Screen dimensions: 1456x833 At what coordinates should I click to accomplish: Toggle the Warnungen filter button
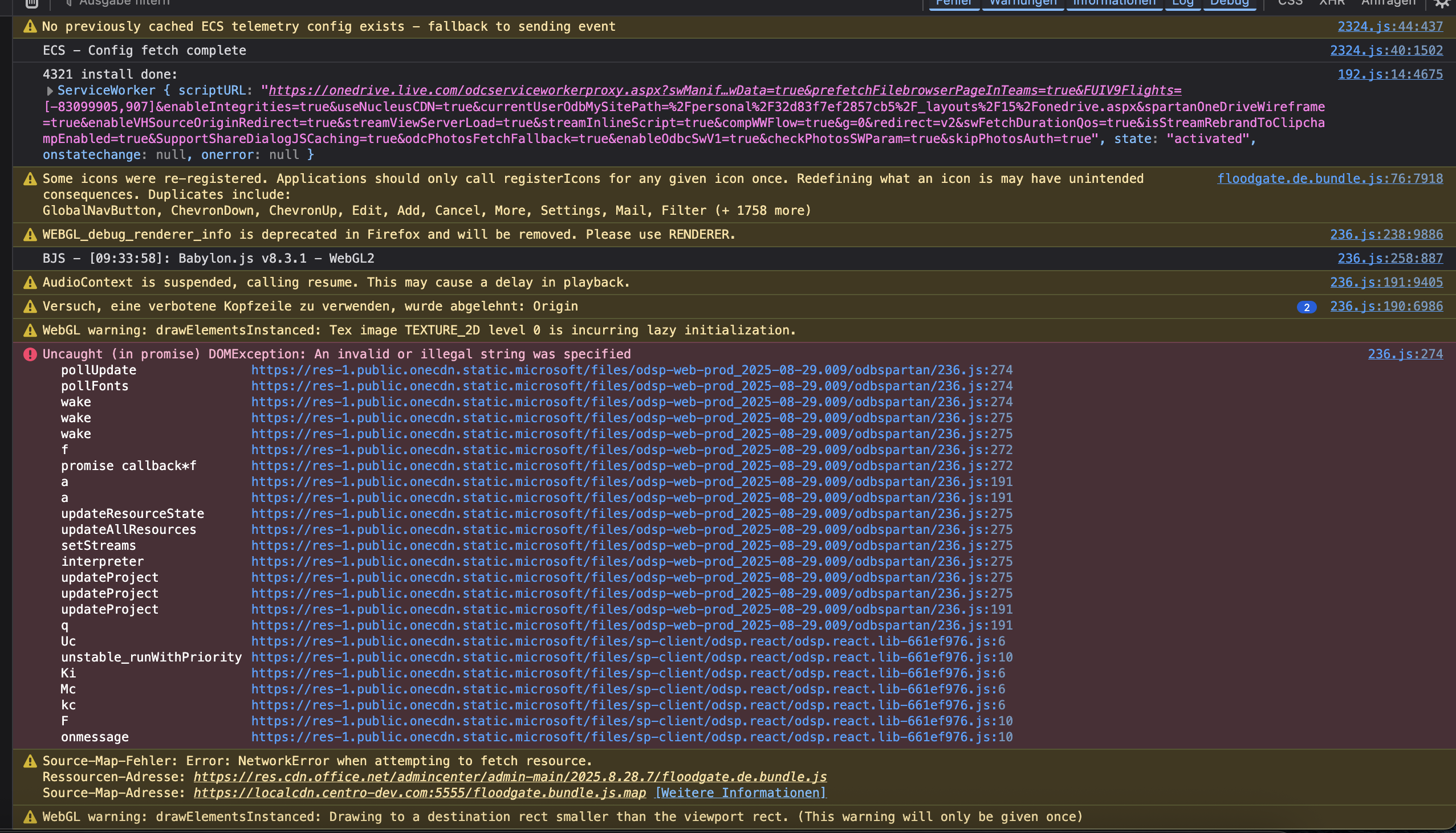1023,3
